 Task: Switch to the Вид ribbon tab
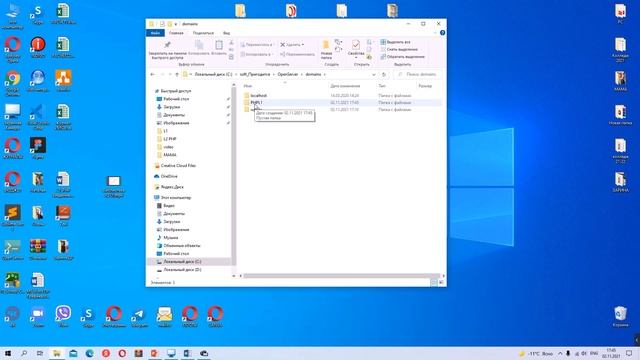point(227,33)
